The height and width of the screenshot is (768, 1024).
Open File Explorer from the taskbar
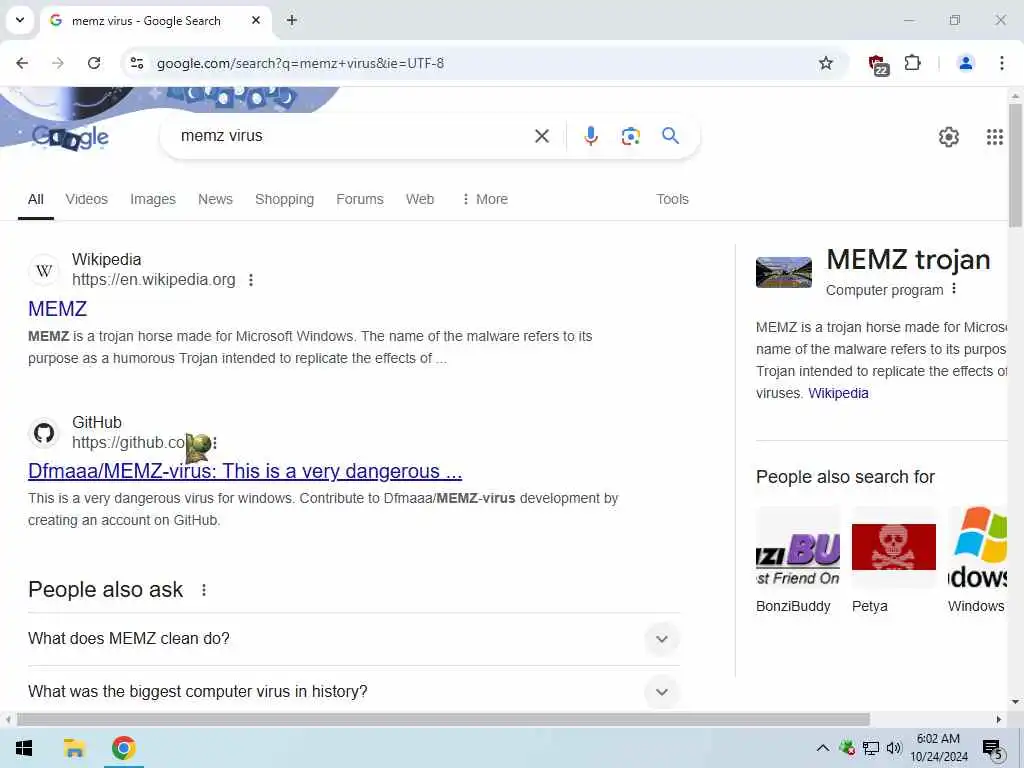[74, 748]
